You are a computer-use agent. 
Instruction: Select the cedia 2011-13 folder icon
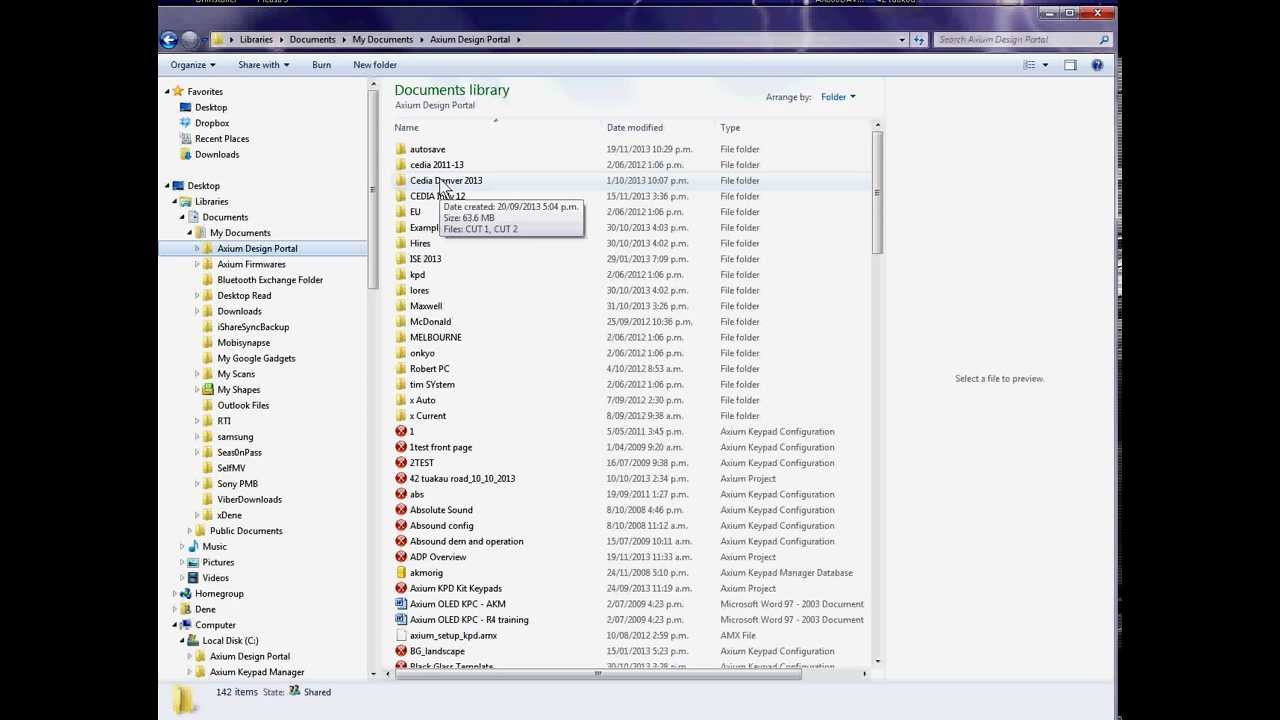[x=401, y=165]
